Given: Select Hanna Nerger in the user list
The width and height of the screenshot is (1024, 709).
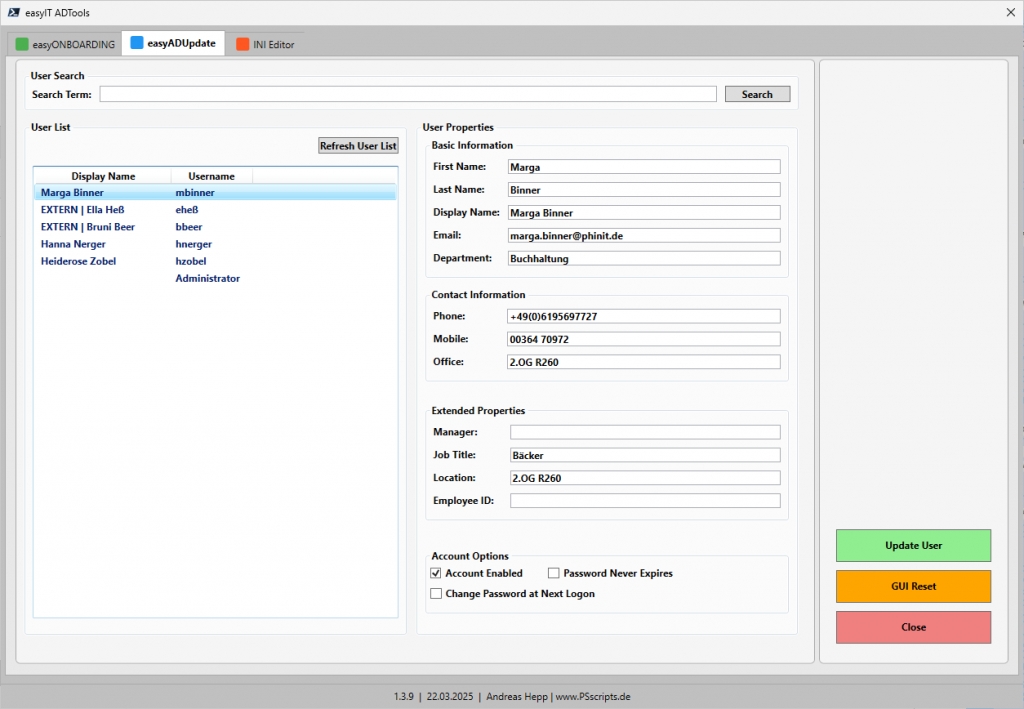Looking at the screenshot, I should (73, 244).
